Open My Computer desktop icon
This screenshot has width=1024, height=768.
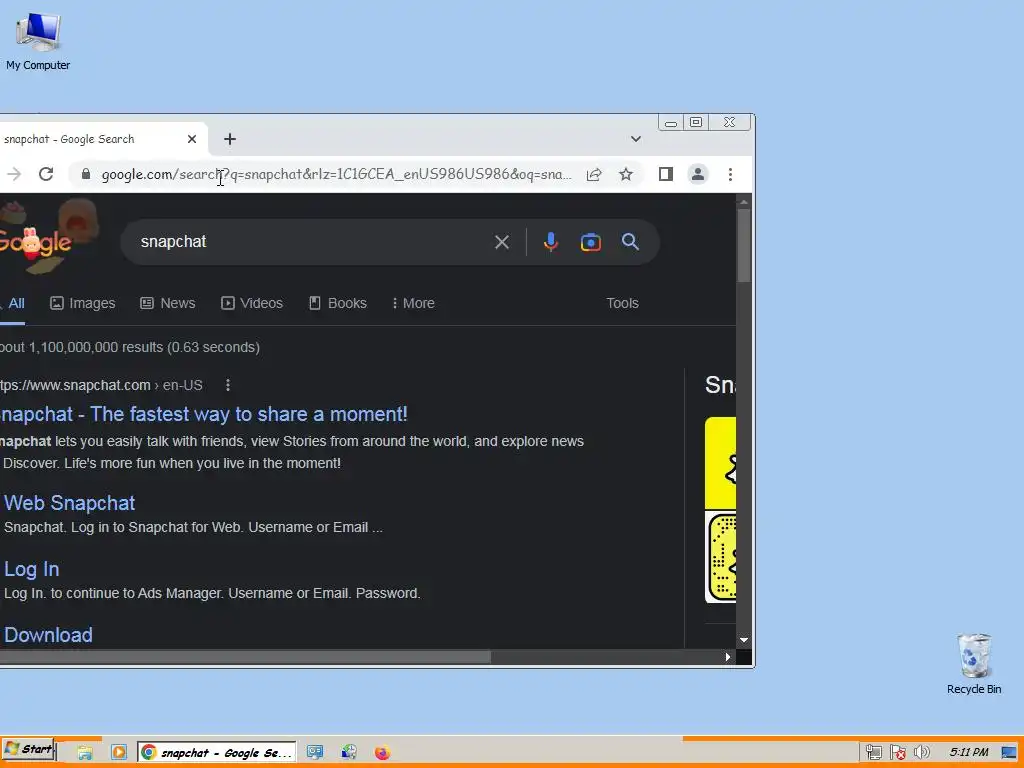pos(38,40)
